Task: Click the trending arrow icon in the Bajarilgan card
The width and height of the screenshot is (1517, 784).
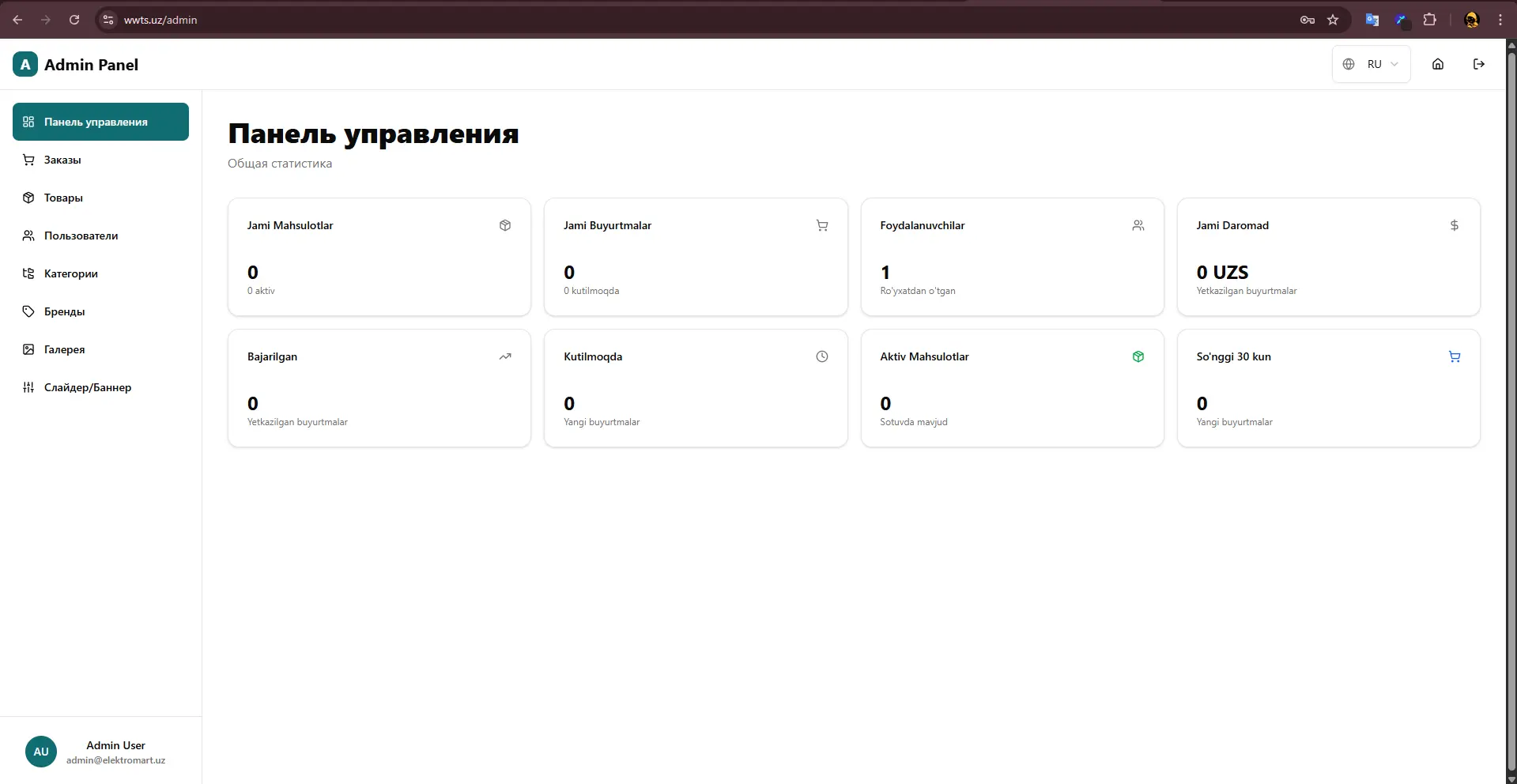Action: click(505, 356)
